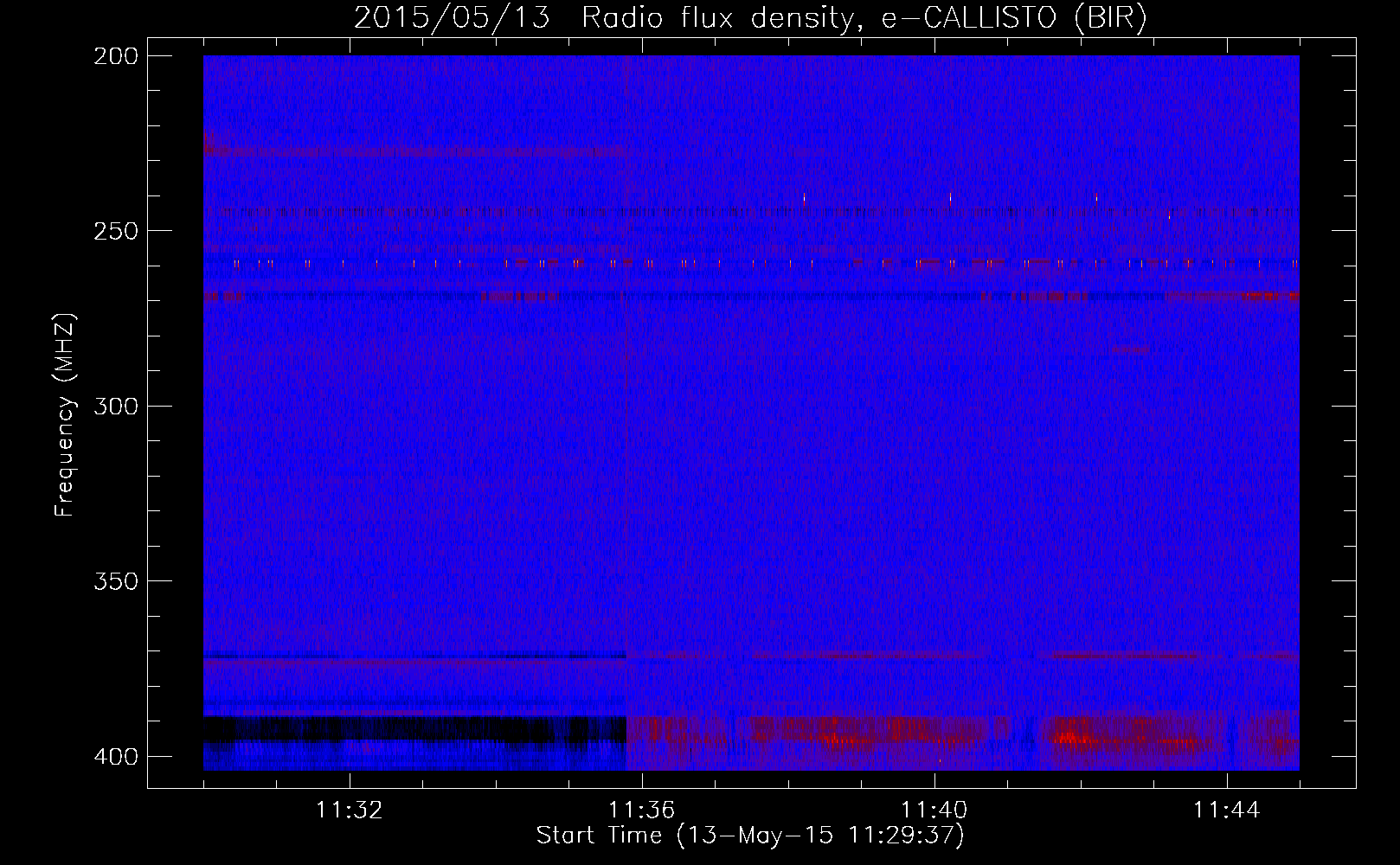Click the 'e-CALLISTO (BIR)' text in the title
Image resolution: width=1400 pixels, height=865 pixels.
[x=1014, y=18]
